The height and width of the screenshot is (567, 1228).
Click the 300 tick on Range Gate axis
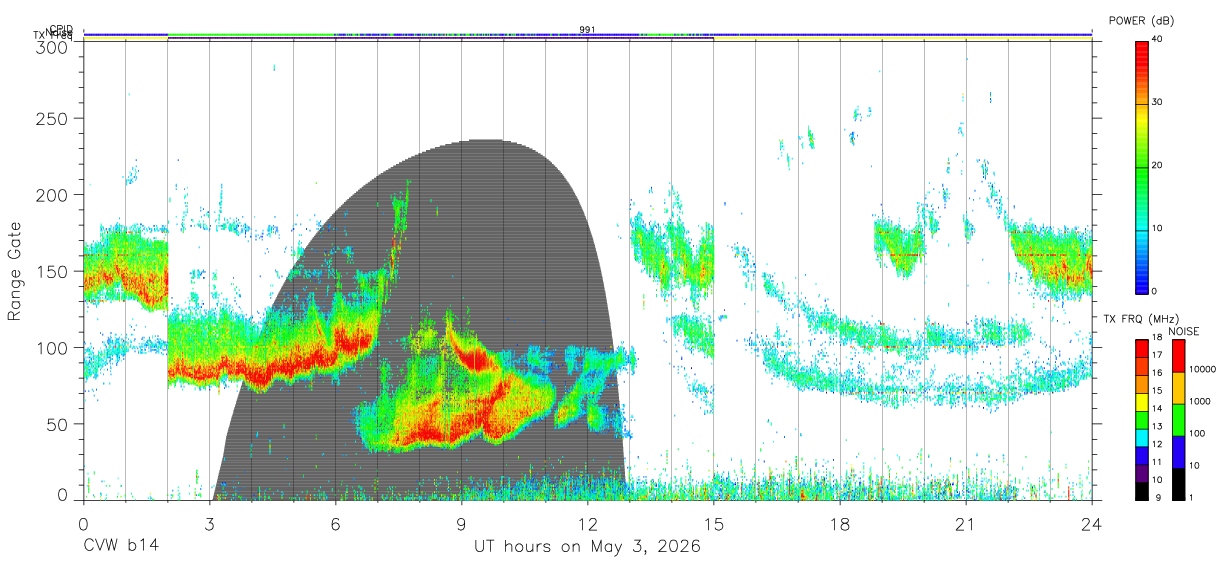pyautogui.click(x=51, y=46)
